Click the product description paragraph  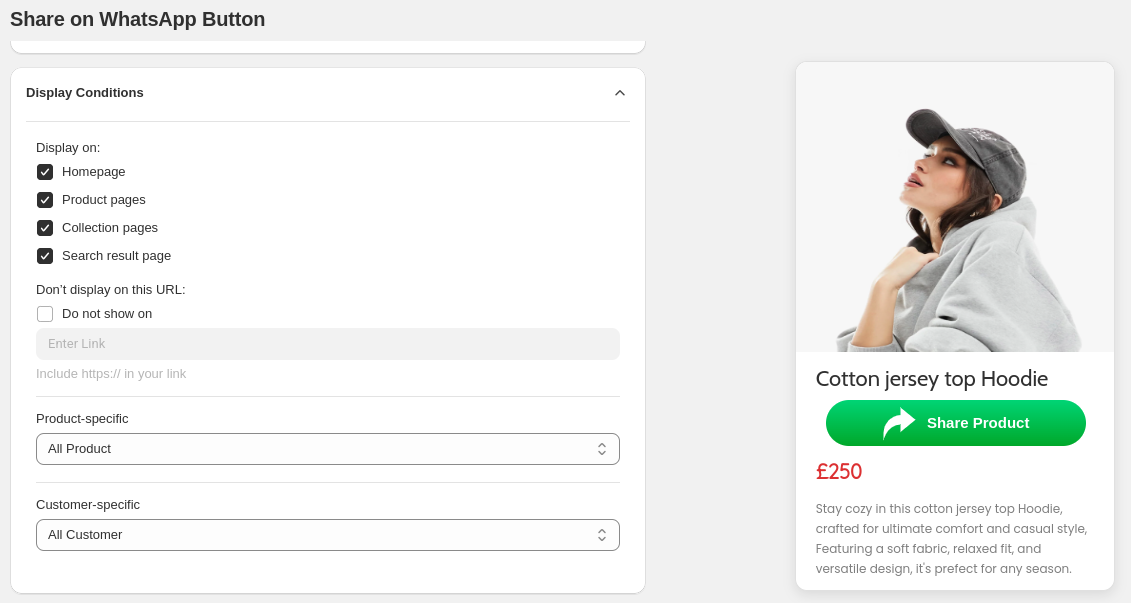[951, 538]
